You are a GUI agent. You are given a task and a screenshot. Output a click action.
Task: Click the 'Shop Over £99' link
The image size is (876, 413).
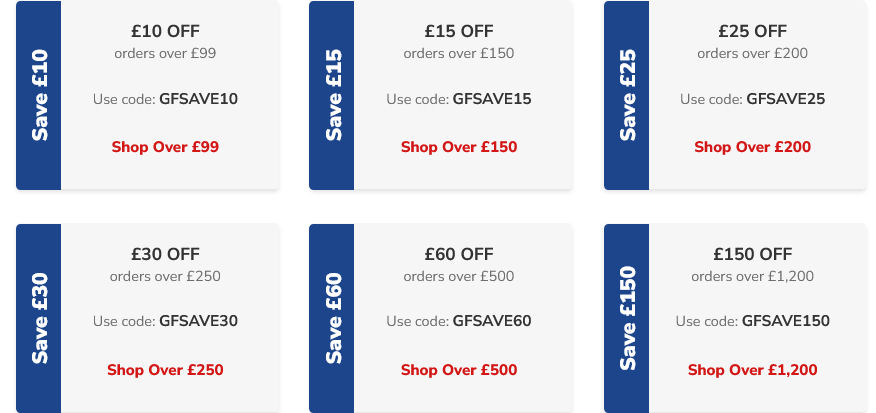point(165,147)
